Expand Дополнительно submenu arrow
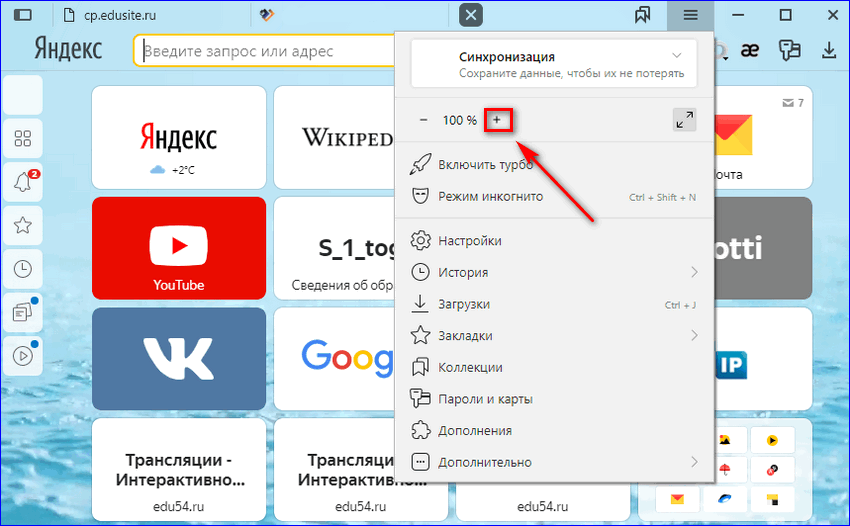Screen dimensions: 850x526 click(694, 462)
